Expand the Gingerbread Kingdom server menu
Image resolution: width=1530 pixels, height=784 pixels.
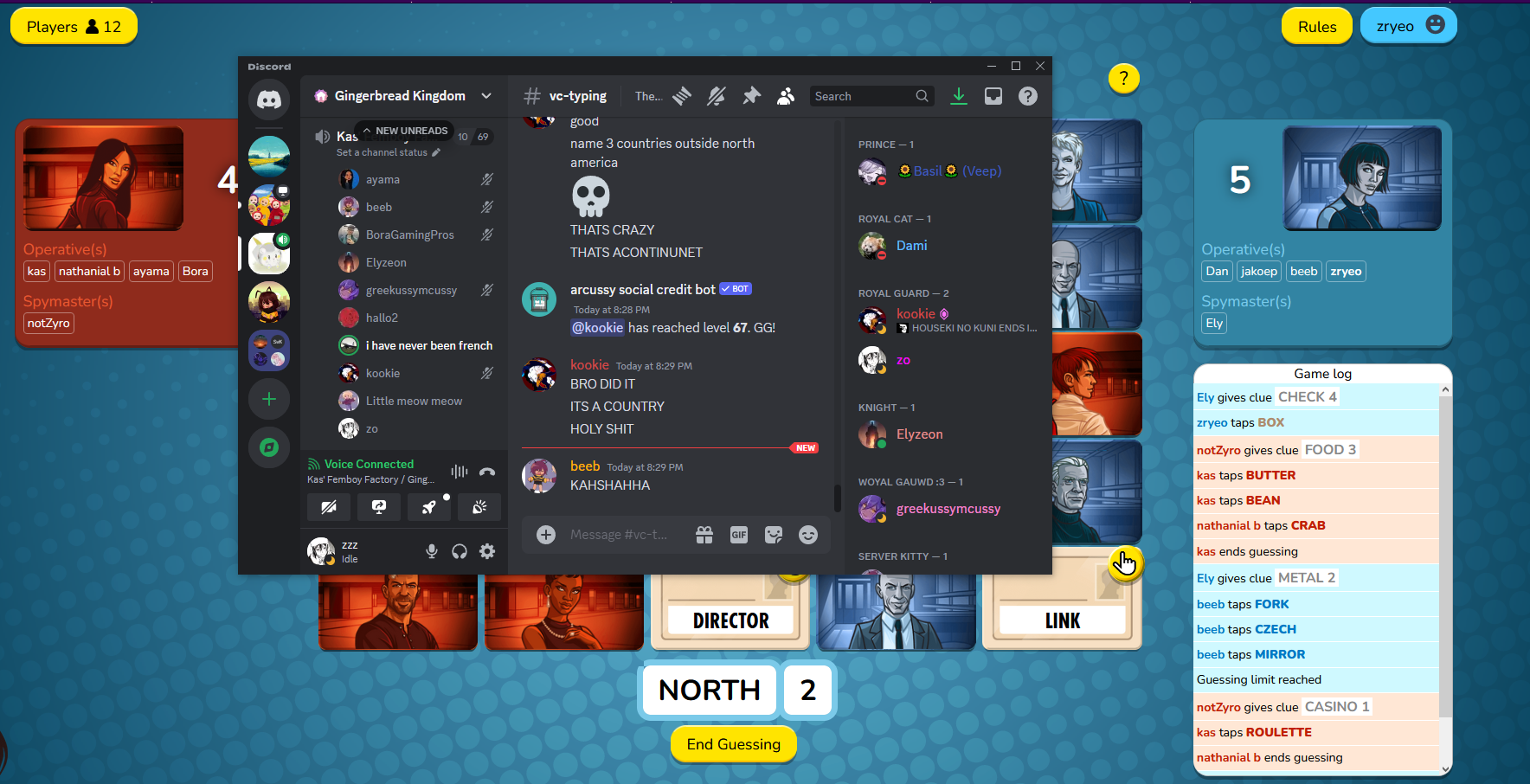click(486, 96)
